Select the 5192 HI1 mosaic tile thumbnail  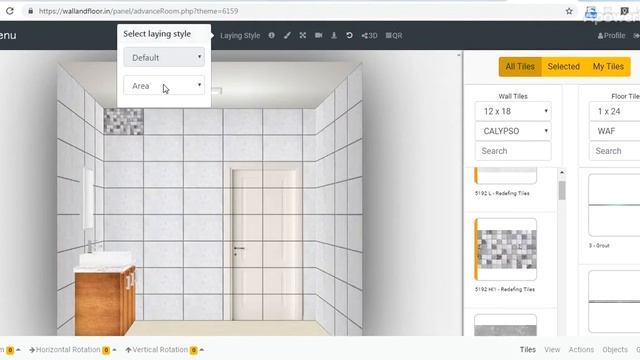coord(506,249)
